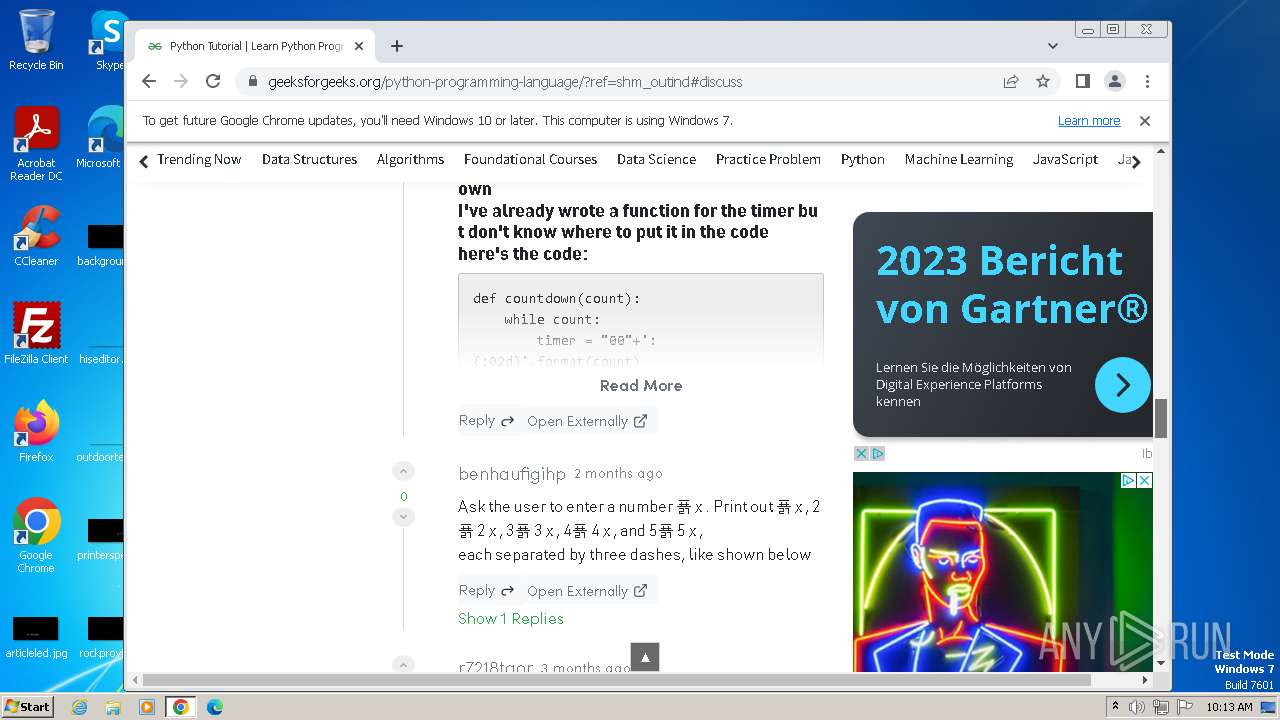Close the neon ad with its X icon
This screenshot has width=1280, height=720.
tap(1145, 481)
